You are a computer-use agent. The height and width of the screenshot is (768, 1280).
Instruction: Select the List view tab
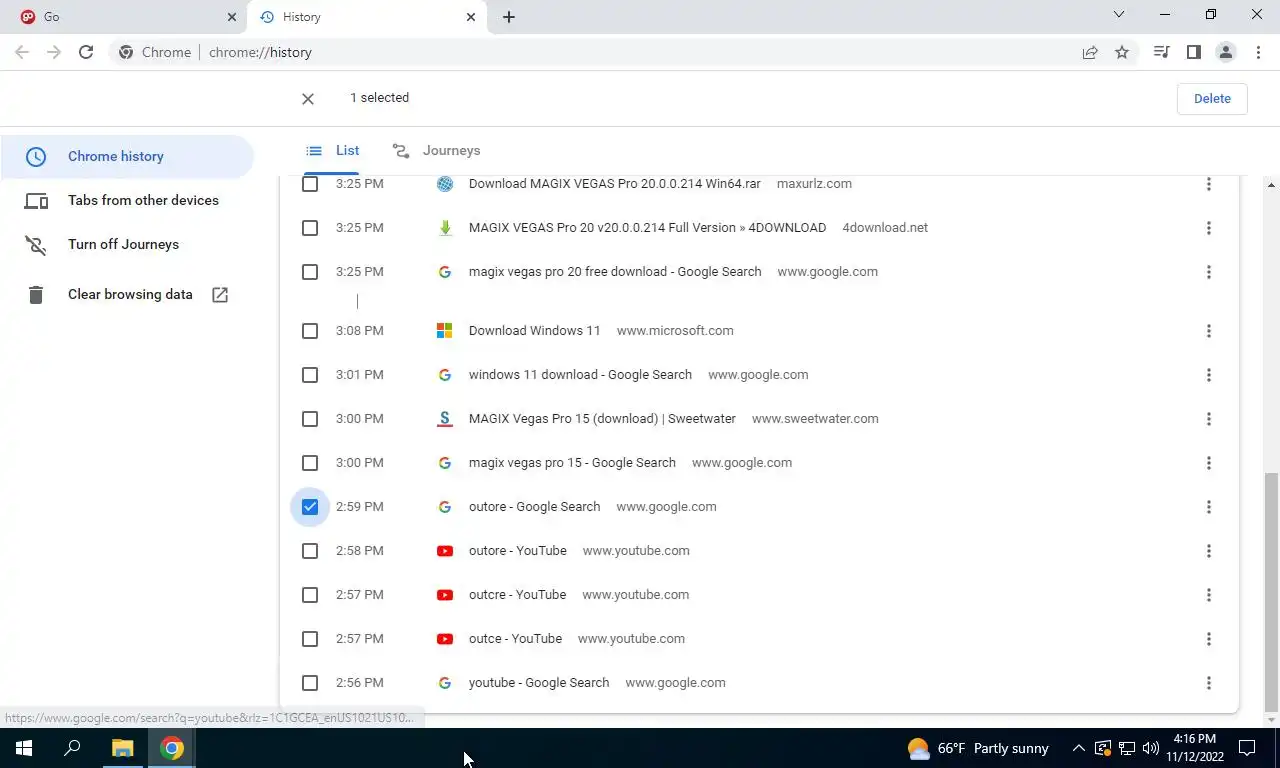click(x=332, y=151)
